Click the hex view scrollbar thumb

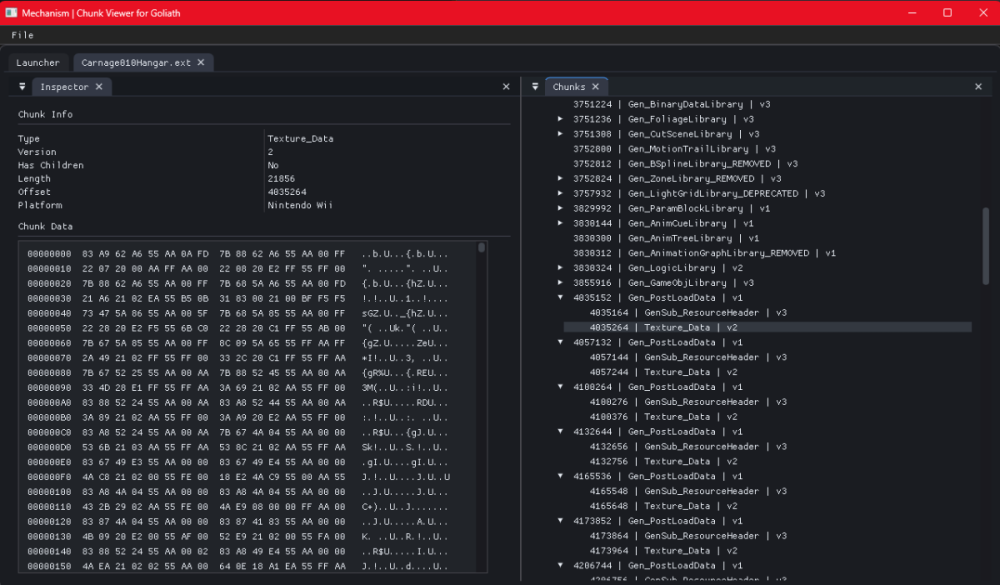coord(482,248)
